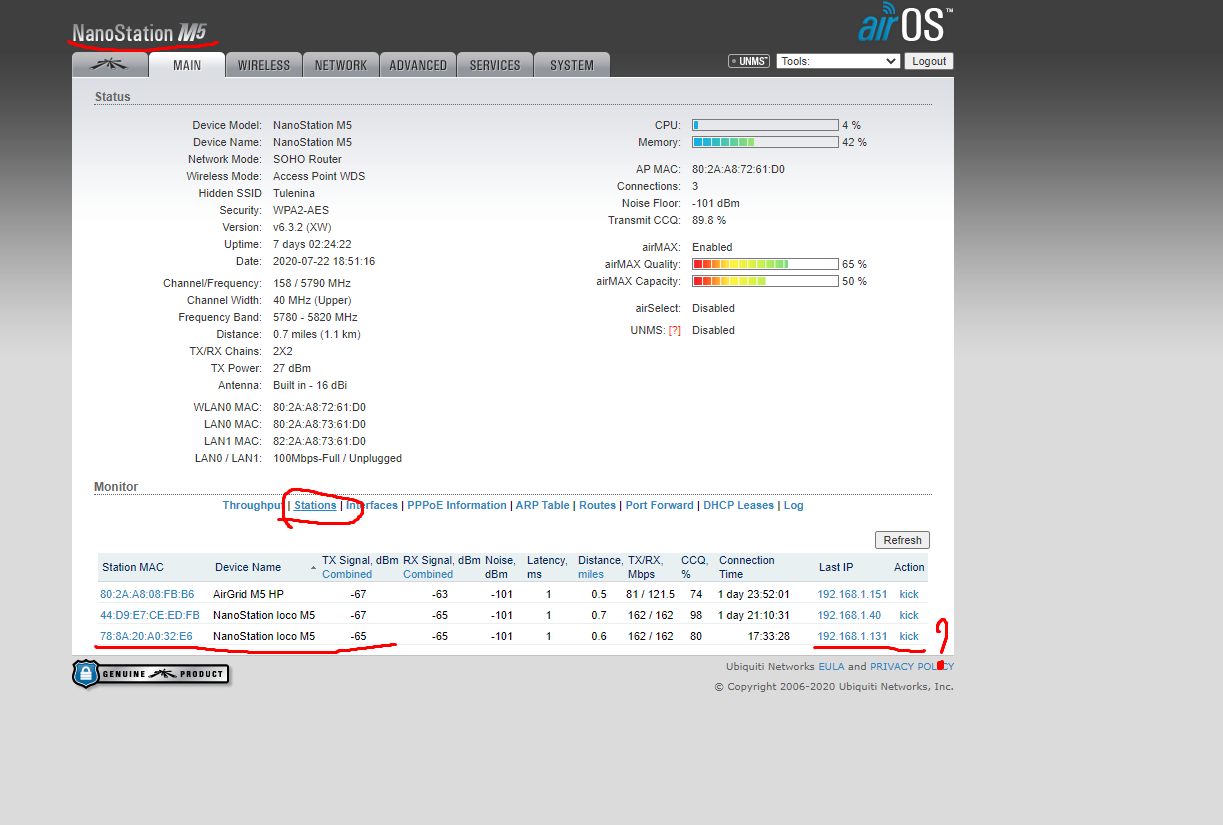1223x825 pixels.
Task: Click the airMAX Quality bar
Action: (765, 264)
